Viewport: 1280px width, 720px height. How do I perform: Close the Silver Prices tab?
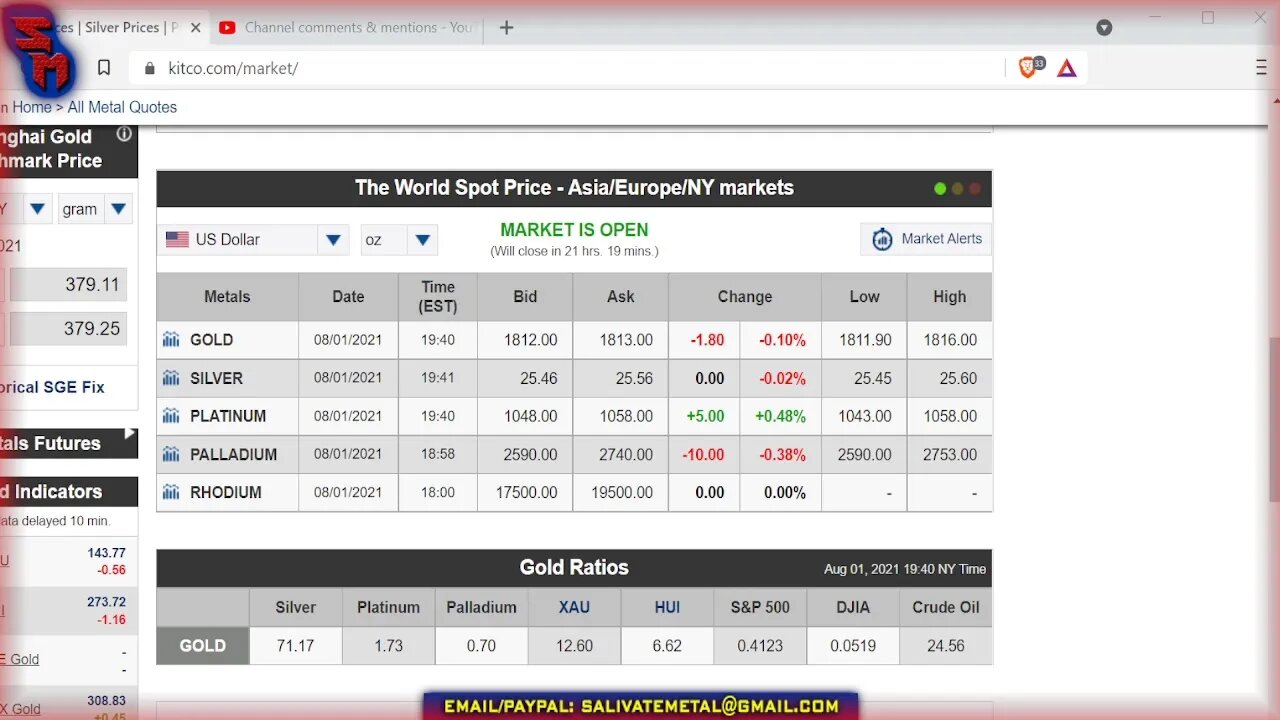[x=195, y=28]
